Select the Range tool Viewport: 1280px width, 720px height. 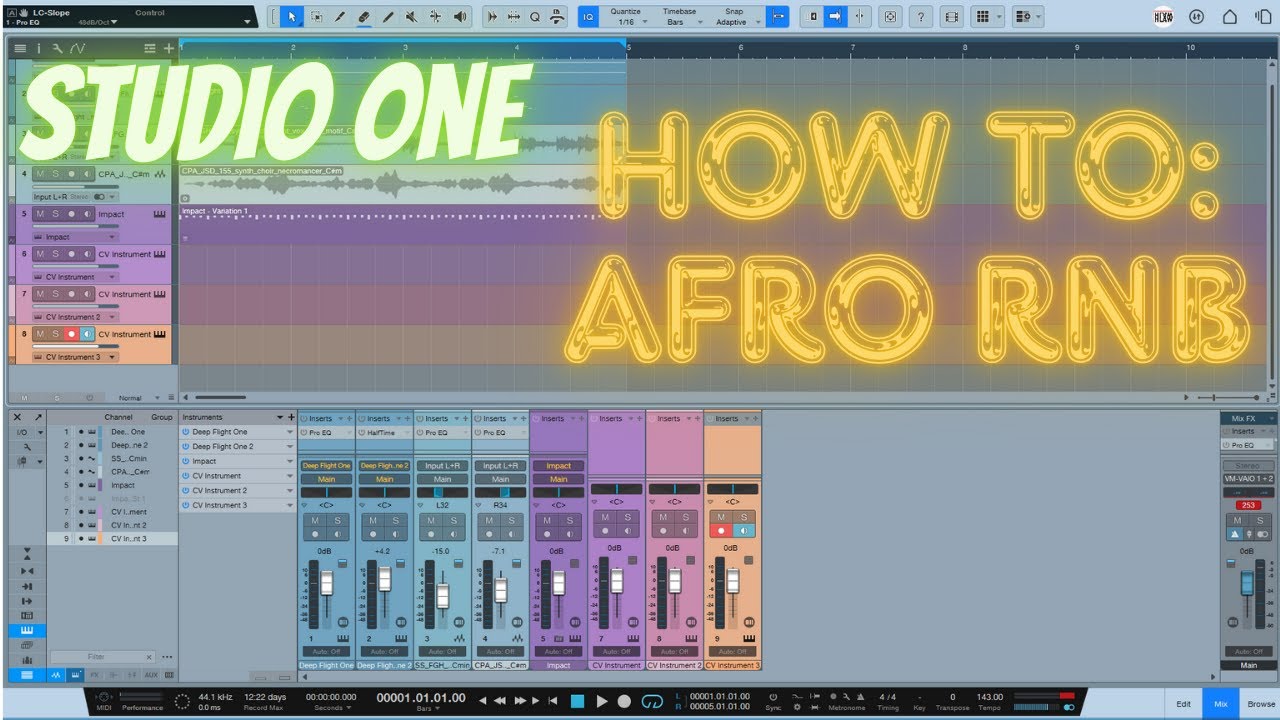[316, 17]
